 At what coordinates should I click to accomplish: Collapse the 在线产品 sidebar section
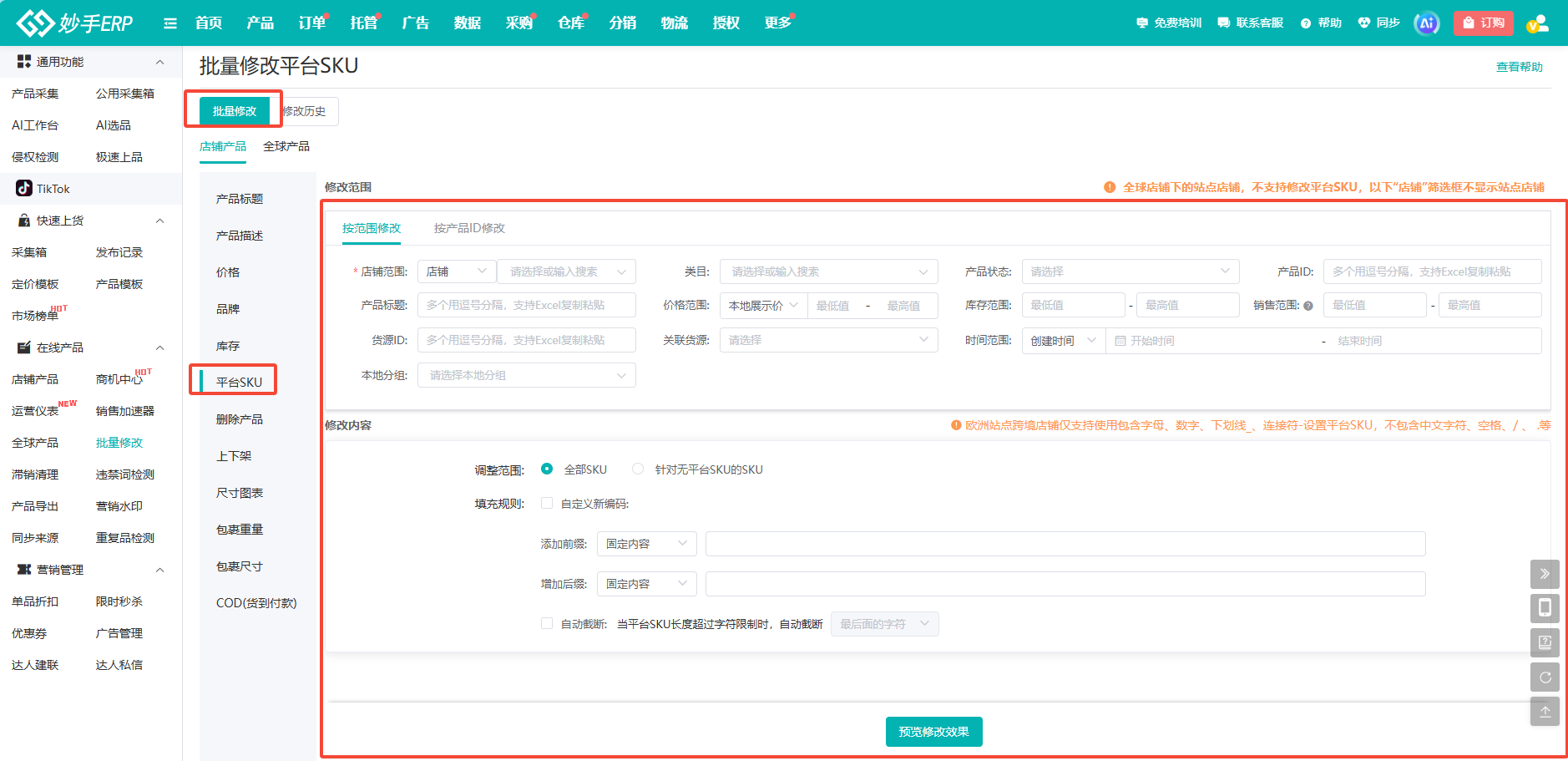click(x=160, y=348)
